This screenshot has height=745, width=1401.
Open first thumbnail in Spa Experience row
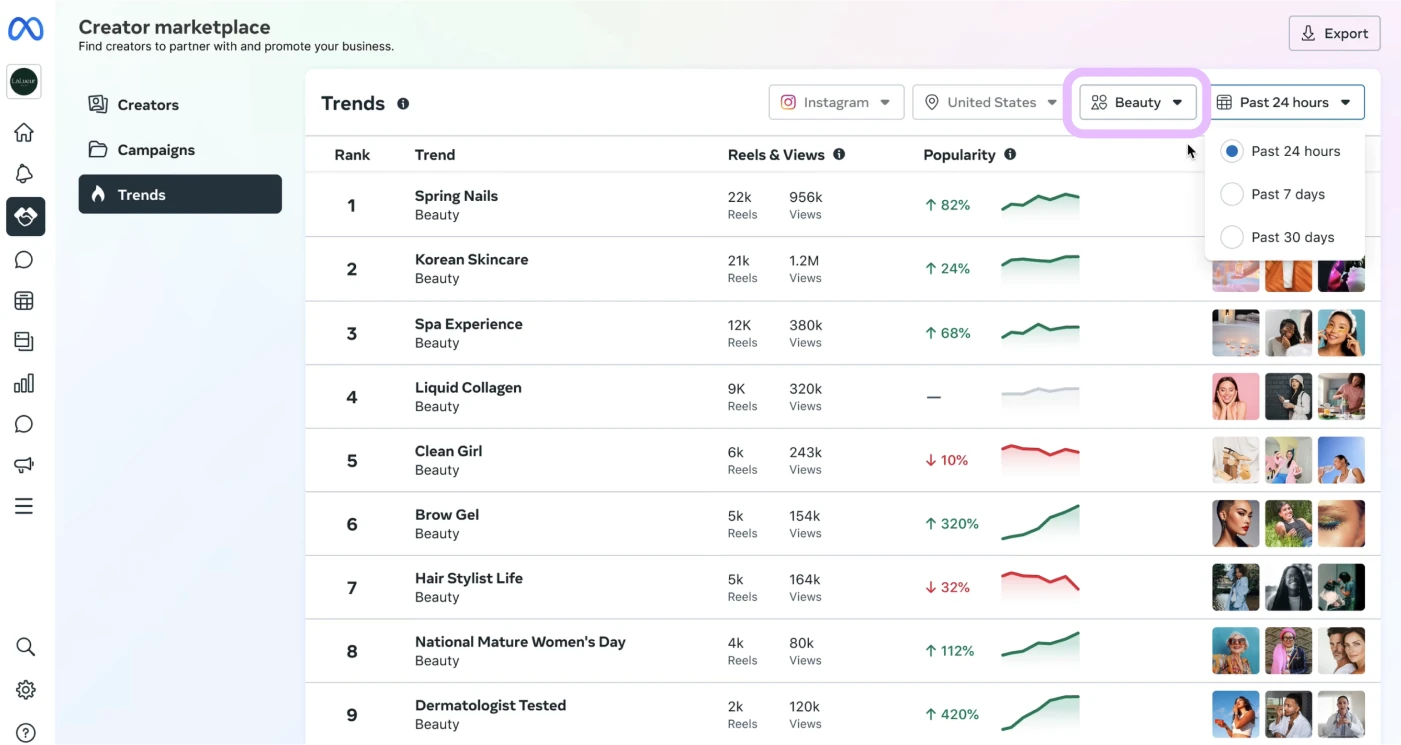pos(1236,333)
